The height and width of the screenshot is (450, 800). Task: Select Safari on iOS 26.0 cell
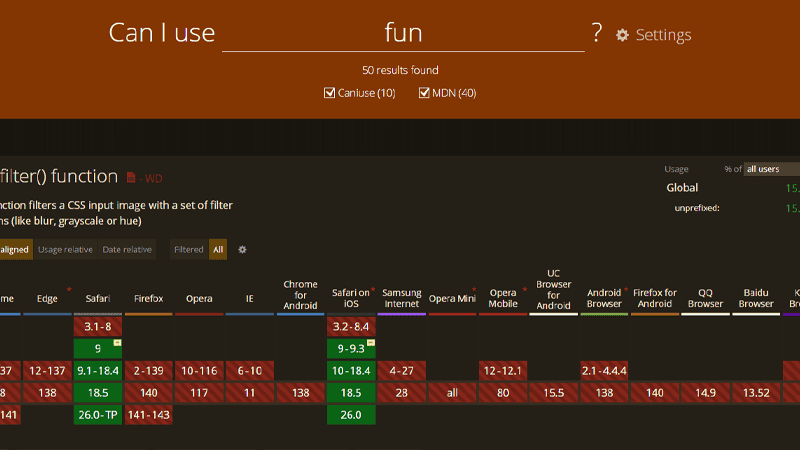pyautogui.click(x=351, y=415)
